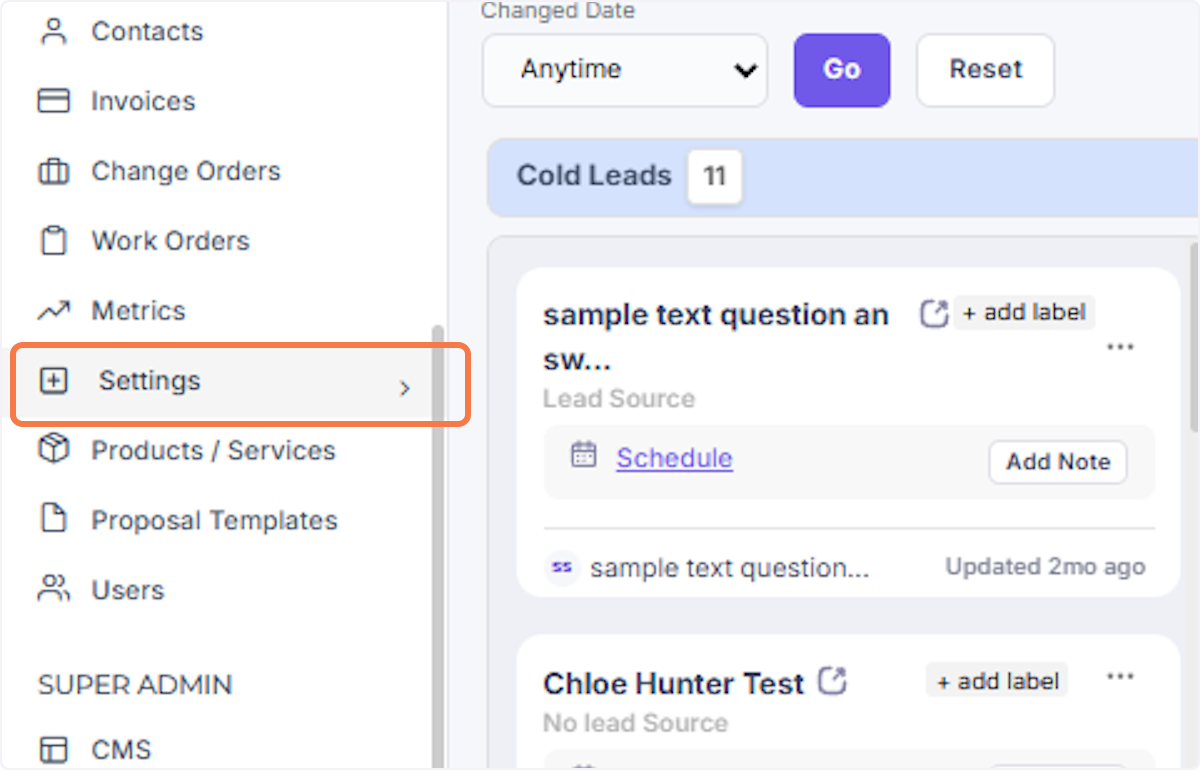The image size is (1200, 770).
Task: Click the Proposal Templates document icon
Action: pyautogui.click(x=53, y=520)
